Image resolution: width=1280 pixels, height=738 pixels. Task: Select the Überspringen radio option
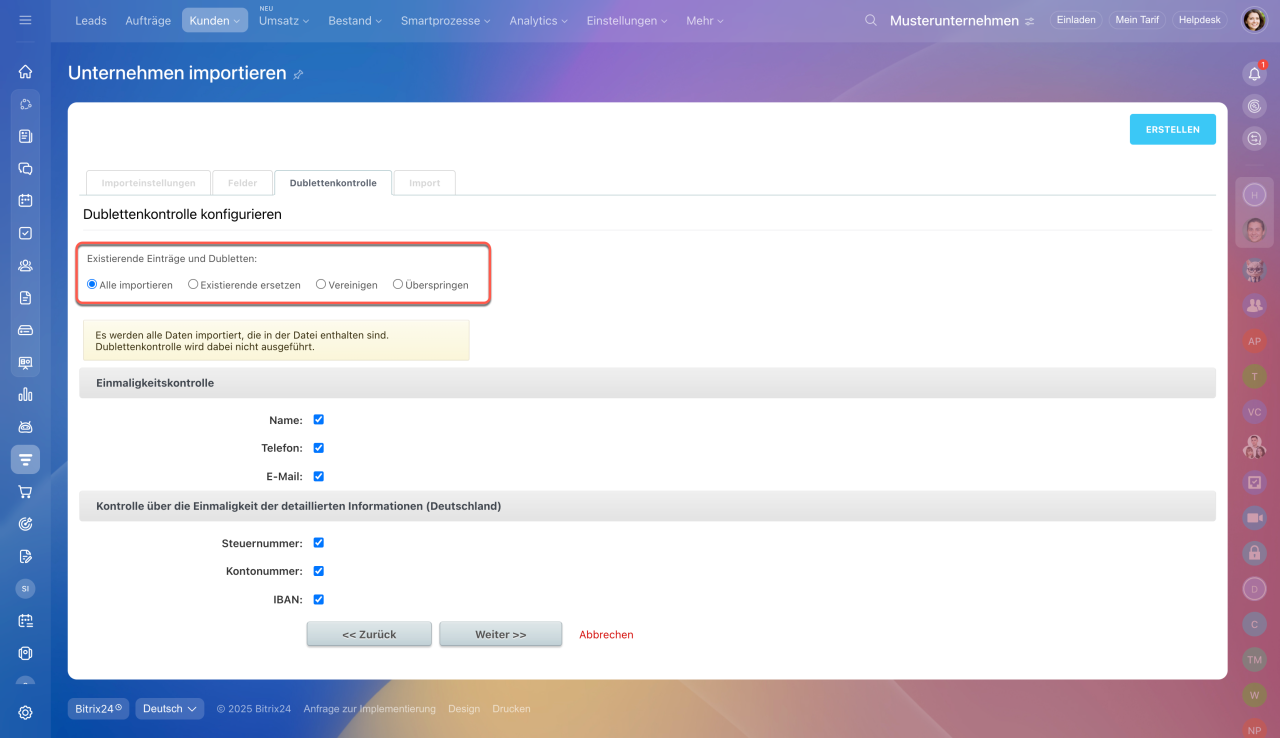click(x=398, y=284)
